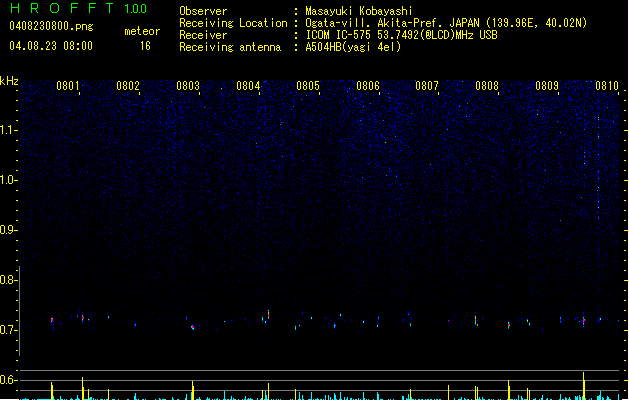Click the kHz axis unit label

tap(9, 81)
